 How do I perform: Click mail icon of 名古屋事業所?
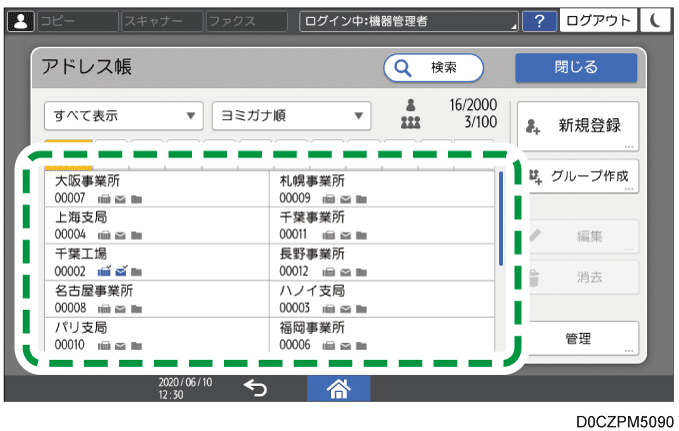tap(120, 309)
